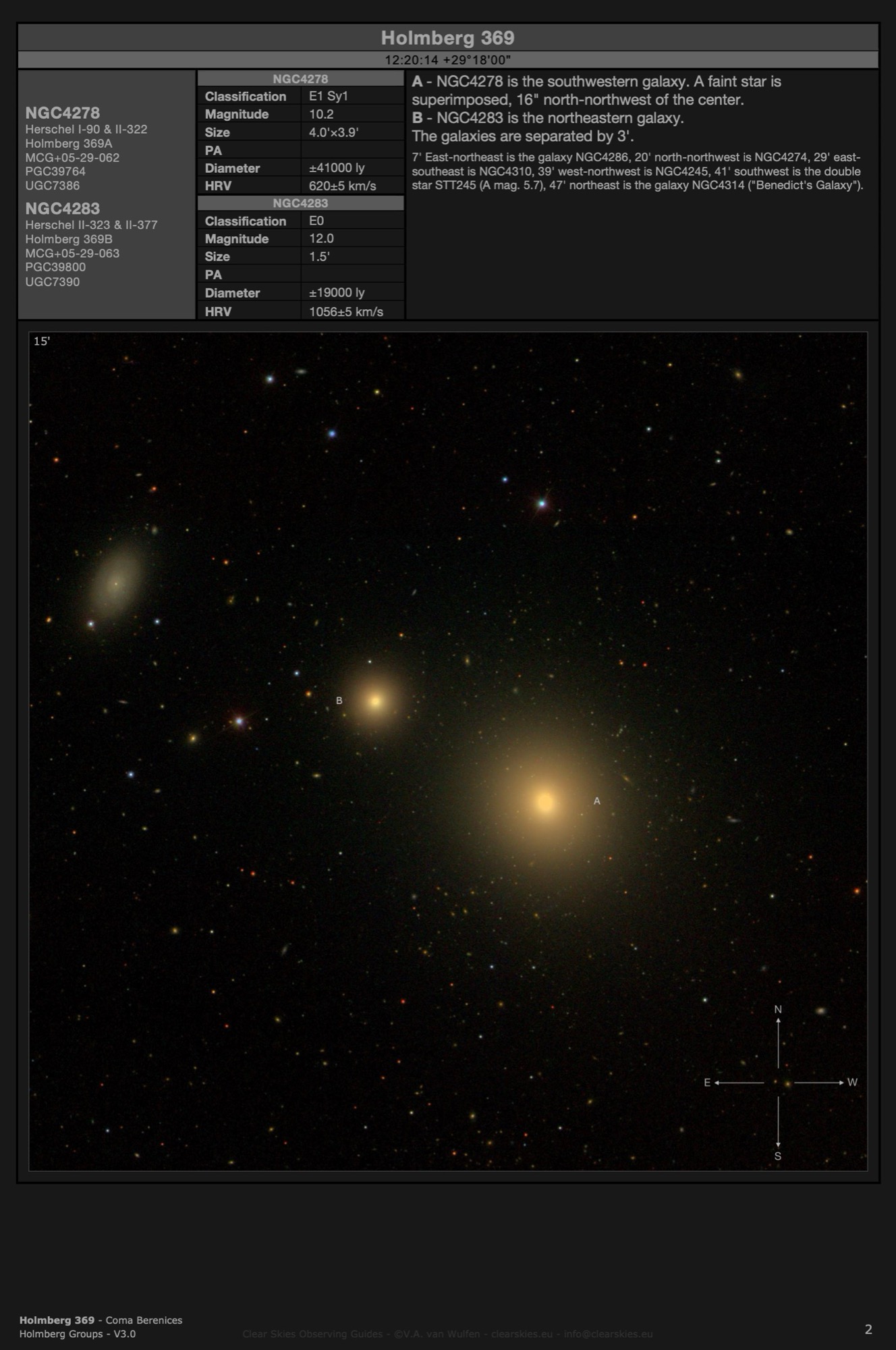Click the large galaxy NGC4278 core
The image size is (896, 1350).
tap(544, 802)
